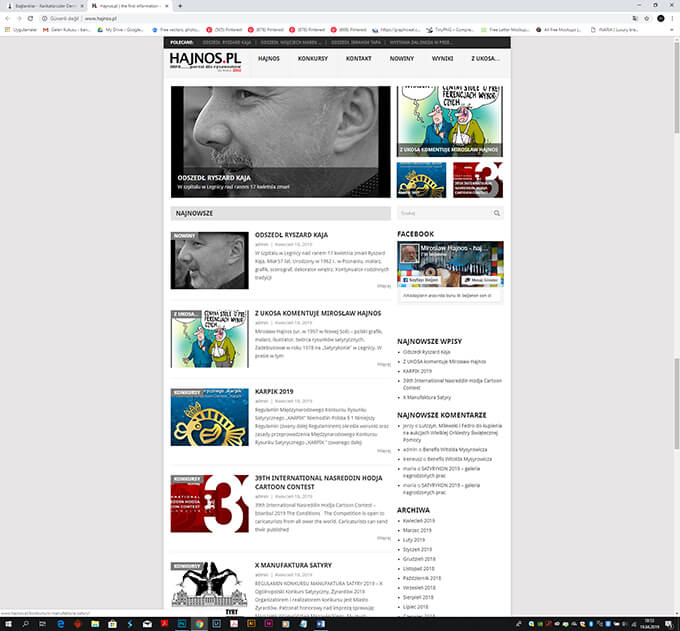Screen dimensions: 680x631
Task: Open InDesign from the taskbar
Action: pos(268,624)
